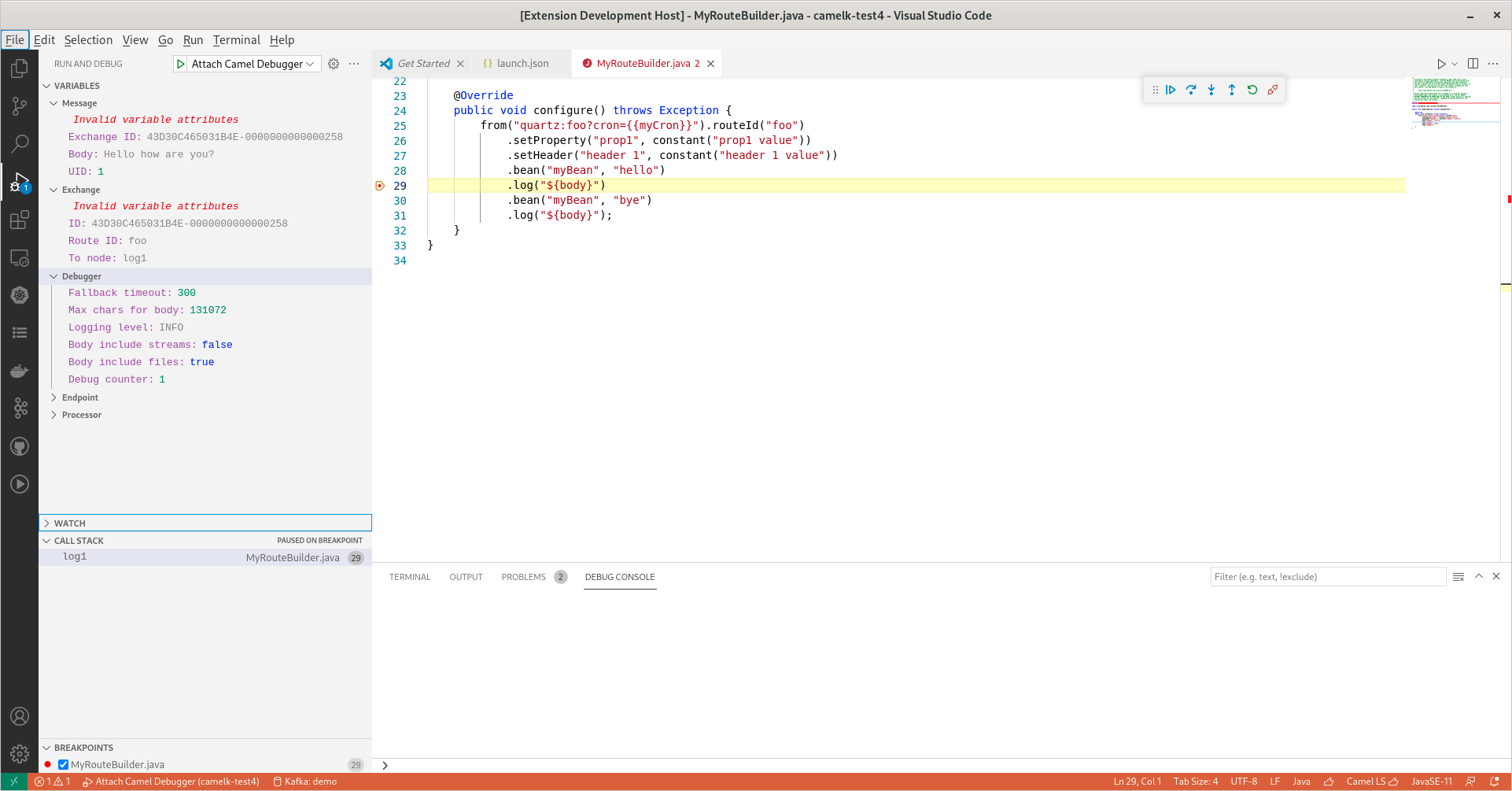Open the Accounts menu
The width and height of the screenshot is (1512, 791).
20,716
